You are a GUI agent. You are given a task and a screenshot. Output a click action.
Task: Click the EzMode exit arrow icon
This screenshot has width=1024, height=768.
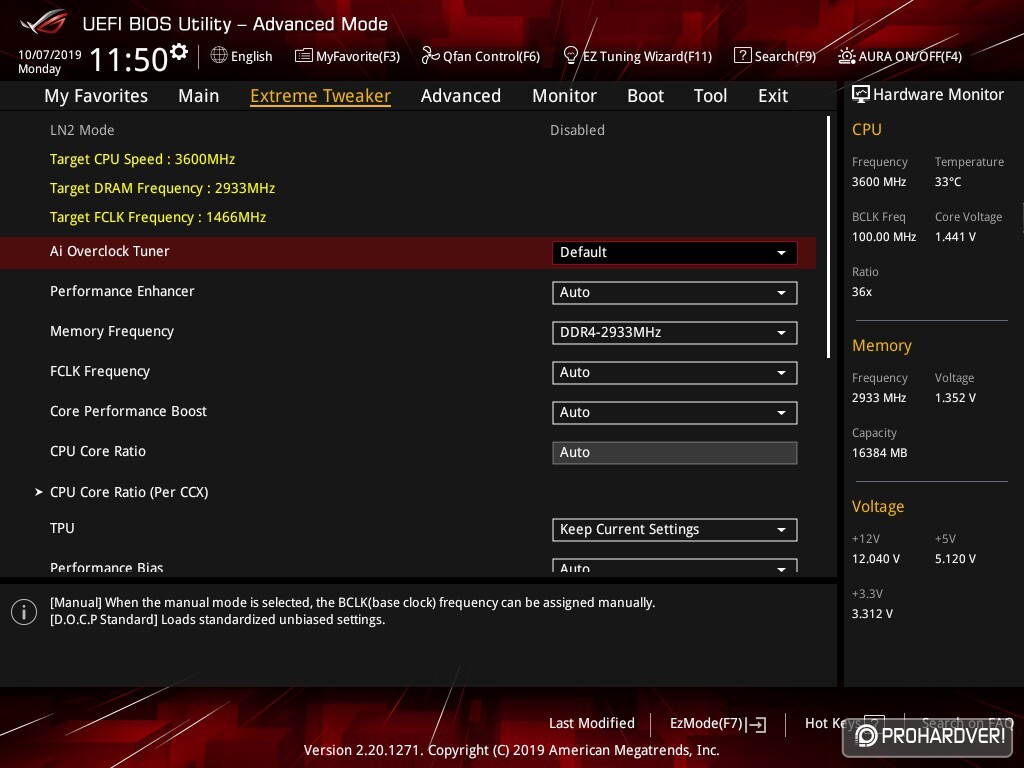point(756,724)
